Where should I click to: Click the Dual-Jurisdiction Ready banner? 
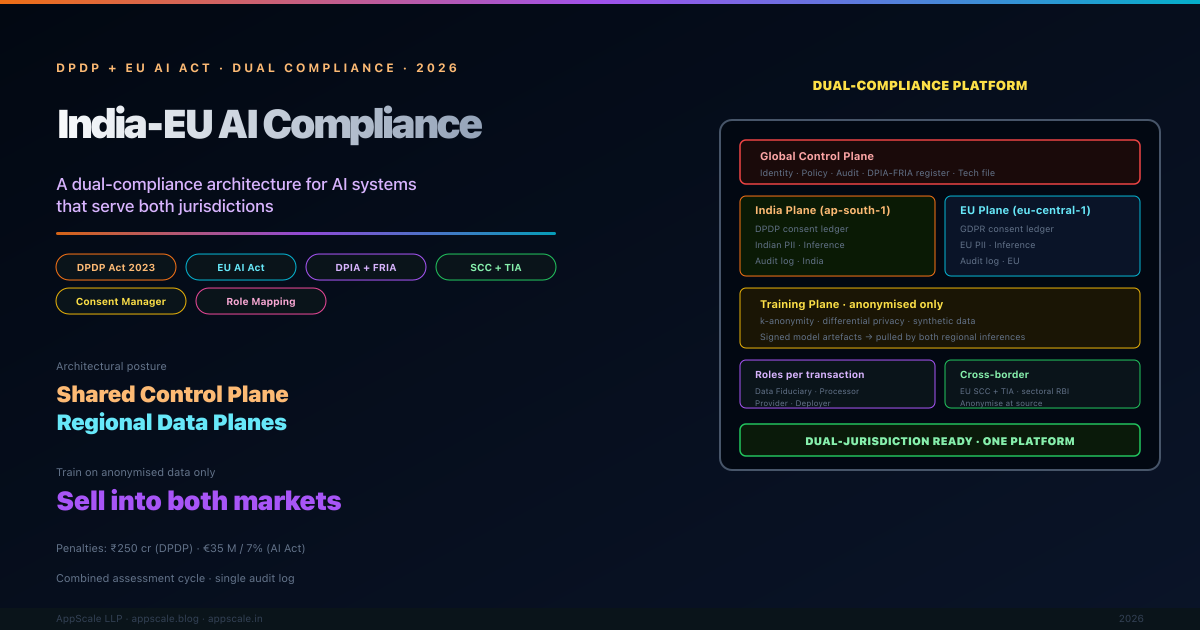pos(939,440)
